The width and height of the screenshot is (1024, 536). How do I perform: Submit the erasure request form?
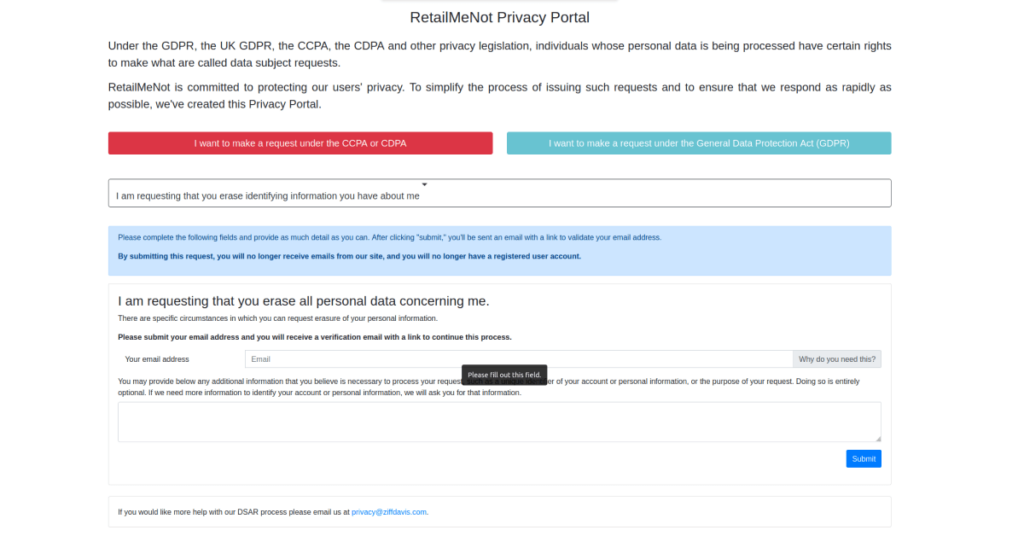click(x=863, y=459)
